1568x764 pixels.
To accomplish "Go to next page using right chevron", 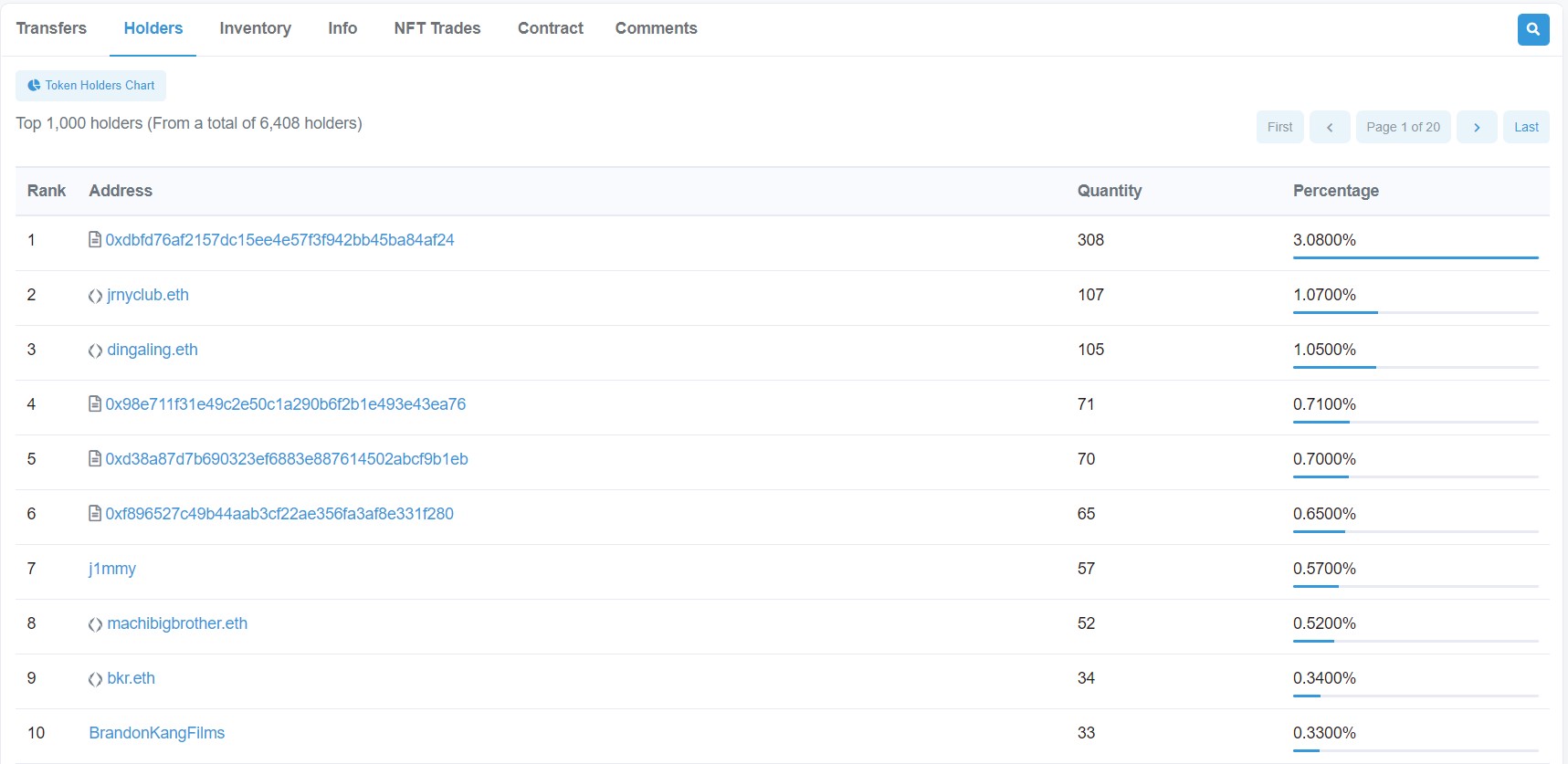I will coord(1476,127).
